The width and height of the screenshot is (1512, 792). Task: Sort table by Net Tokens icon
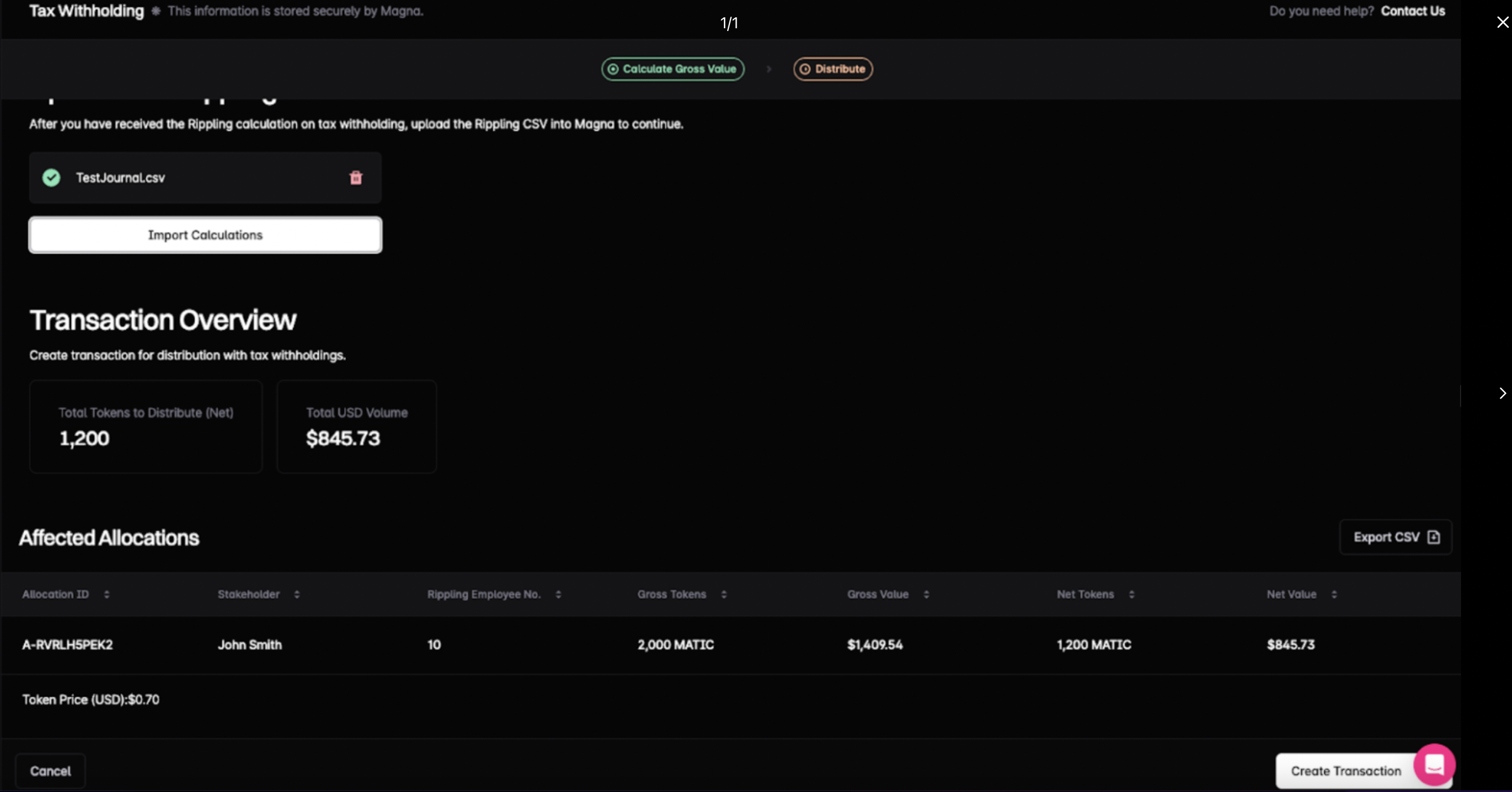coord(1131,594)
